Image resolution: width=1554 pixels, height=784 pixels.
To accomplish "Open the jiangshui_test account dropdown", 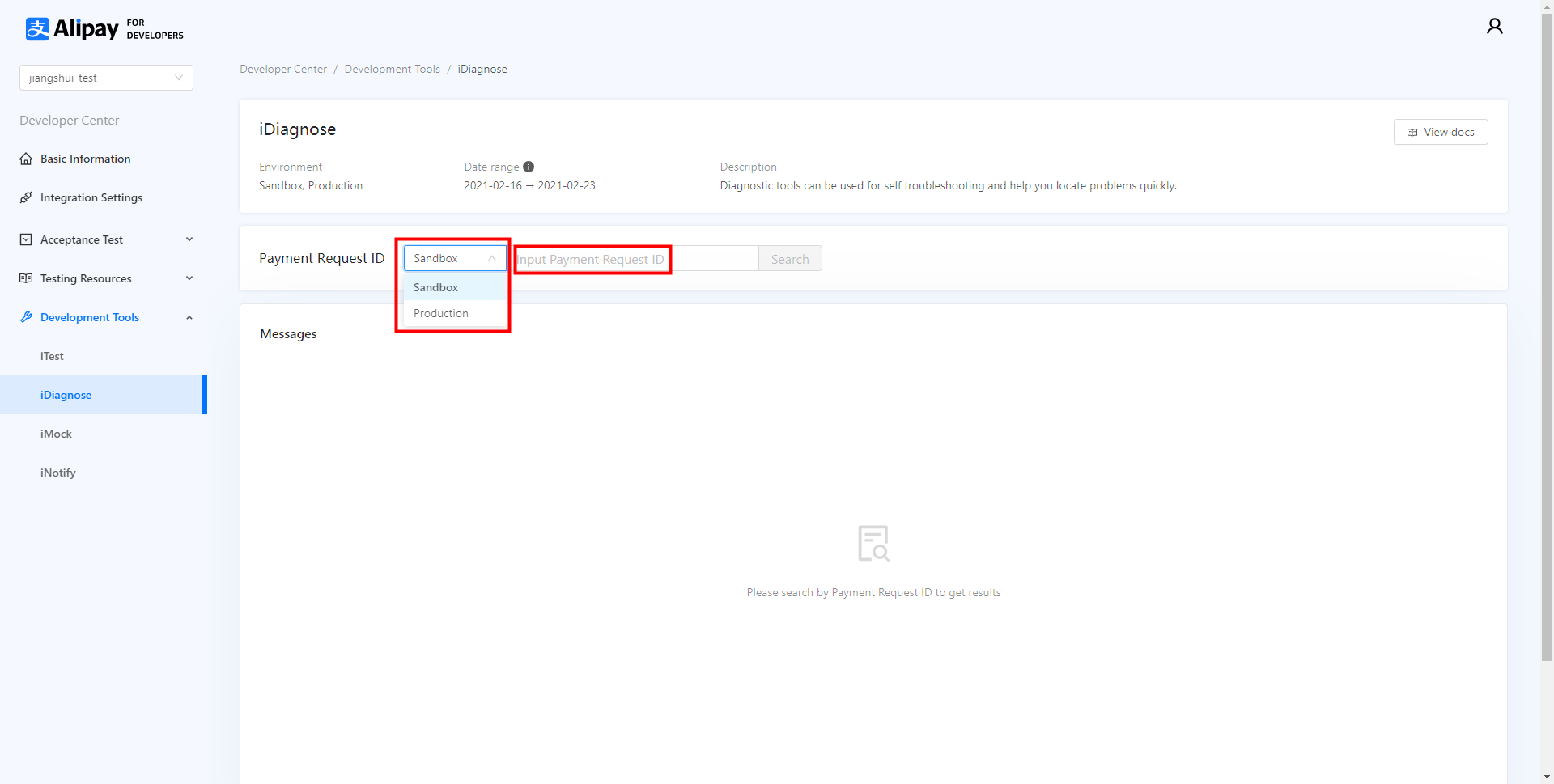I will pyautogui.click(x=106, y=78).
